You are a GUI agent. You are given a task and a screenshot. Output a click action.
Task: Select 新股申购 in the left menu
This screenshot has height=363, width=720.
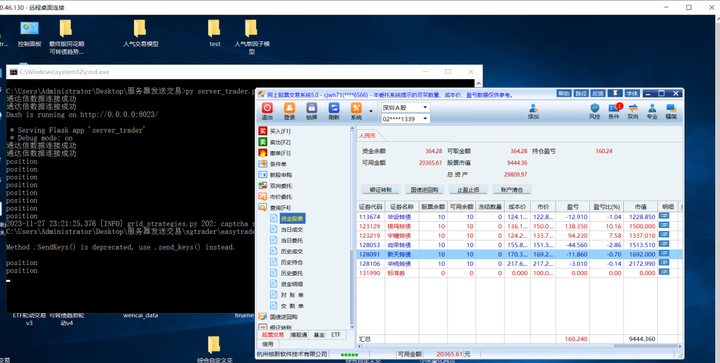click(x=275, y=175)
